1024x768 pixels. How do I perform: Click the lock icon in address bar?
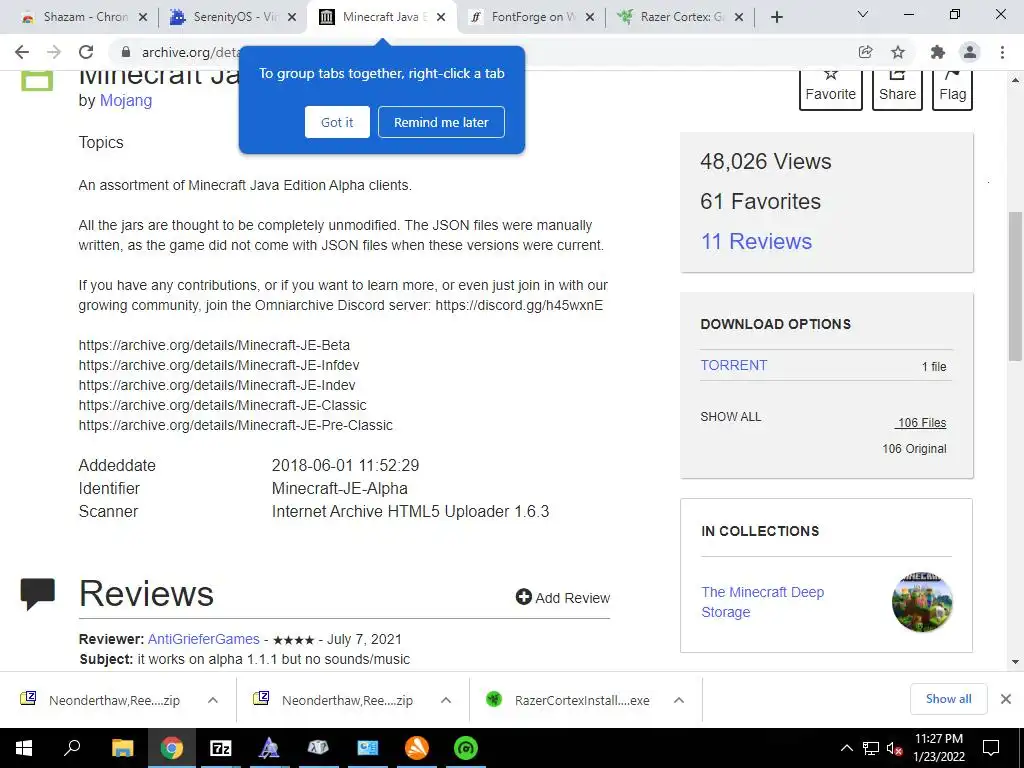click(x=126, y=52)
